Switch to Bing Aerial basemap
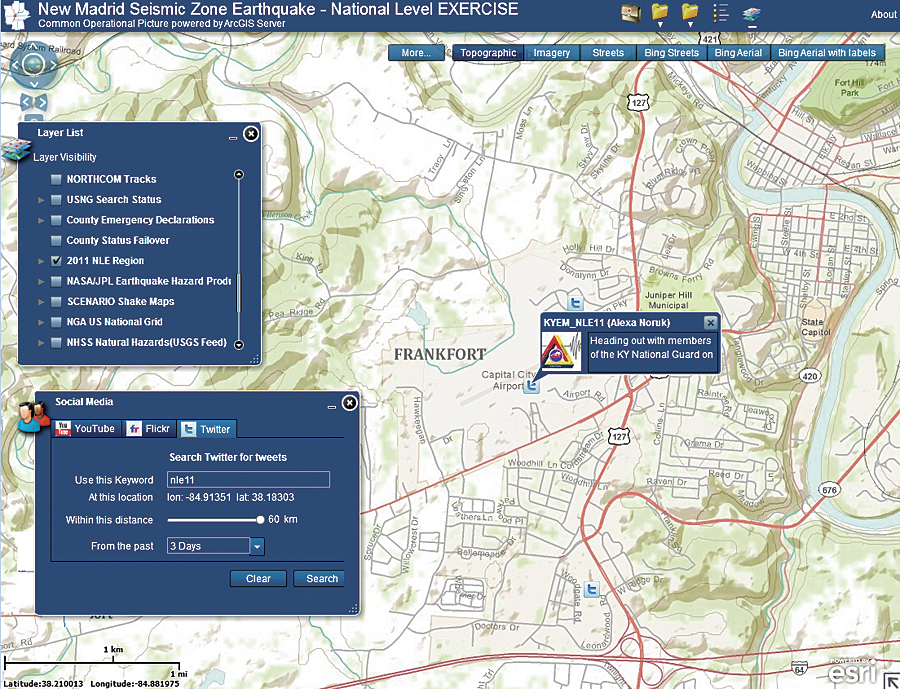 (x=738, y=53)
